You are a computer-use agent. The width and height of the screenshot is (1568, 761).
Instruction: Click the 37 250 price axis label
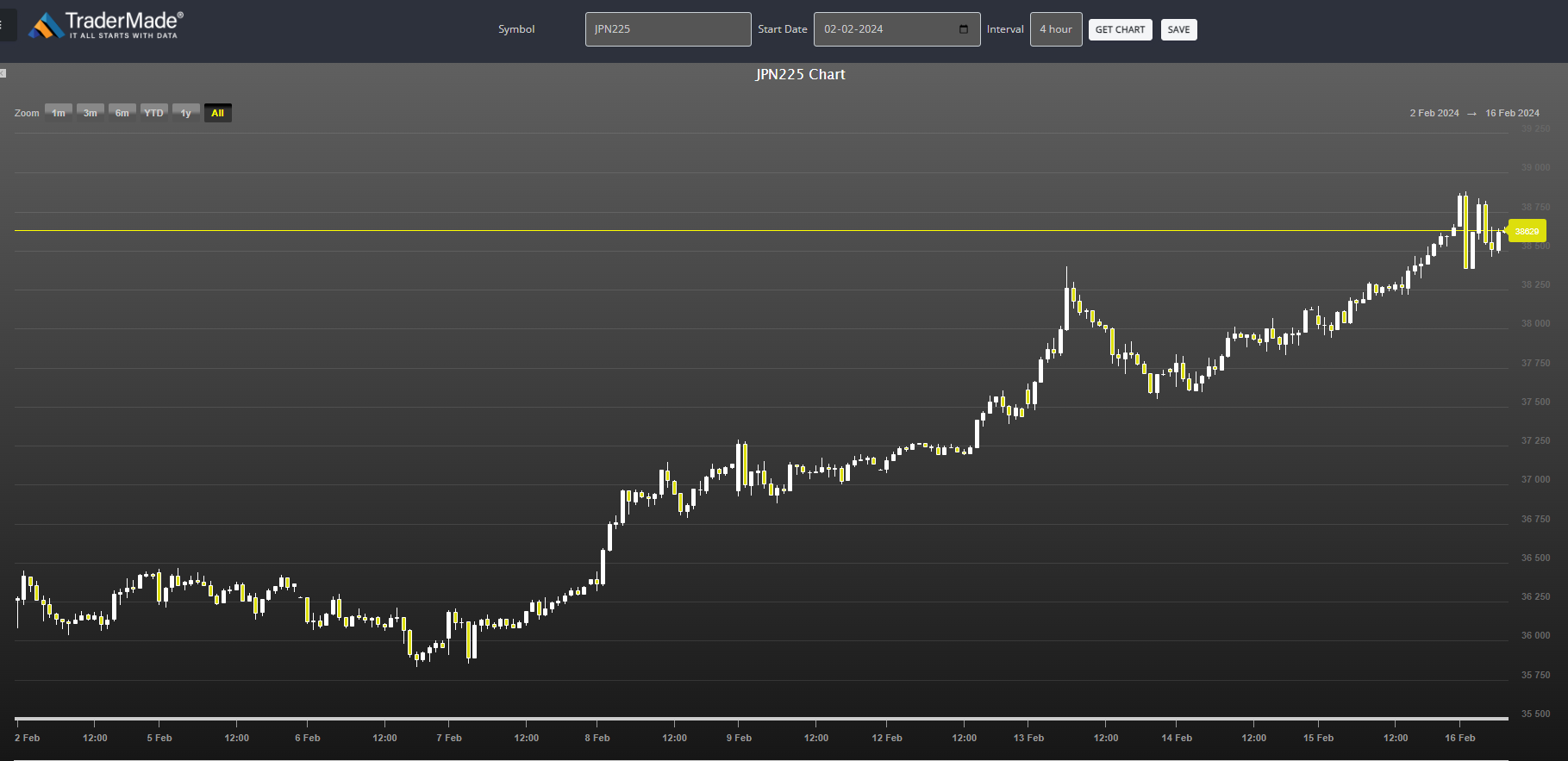[x=1535, y=440]
